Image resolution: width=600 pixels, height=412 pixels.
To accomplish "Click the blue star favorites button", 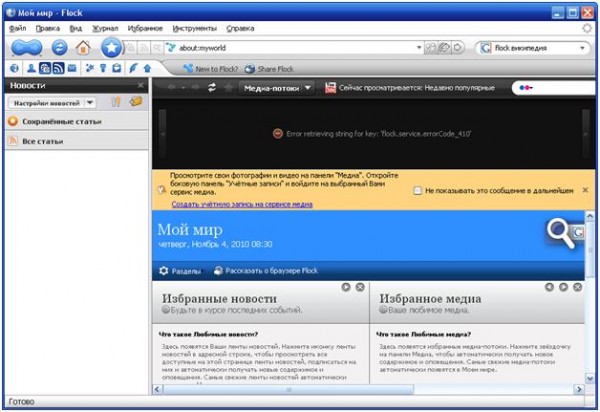I will coord(112,48).
